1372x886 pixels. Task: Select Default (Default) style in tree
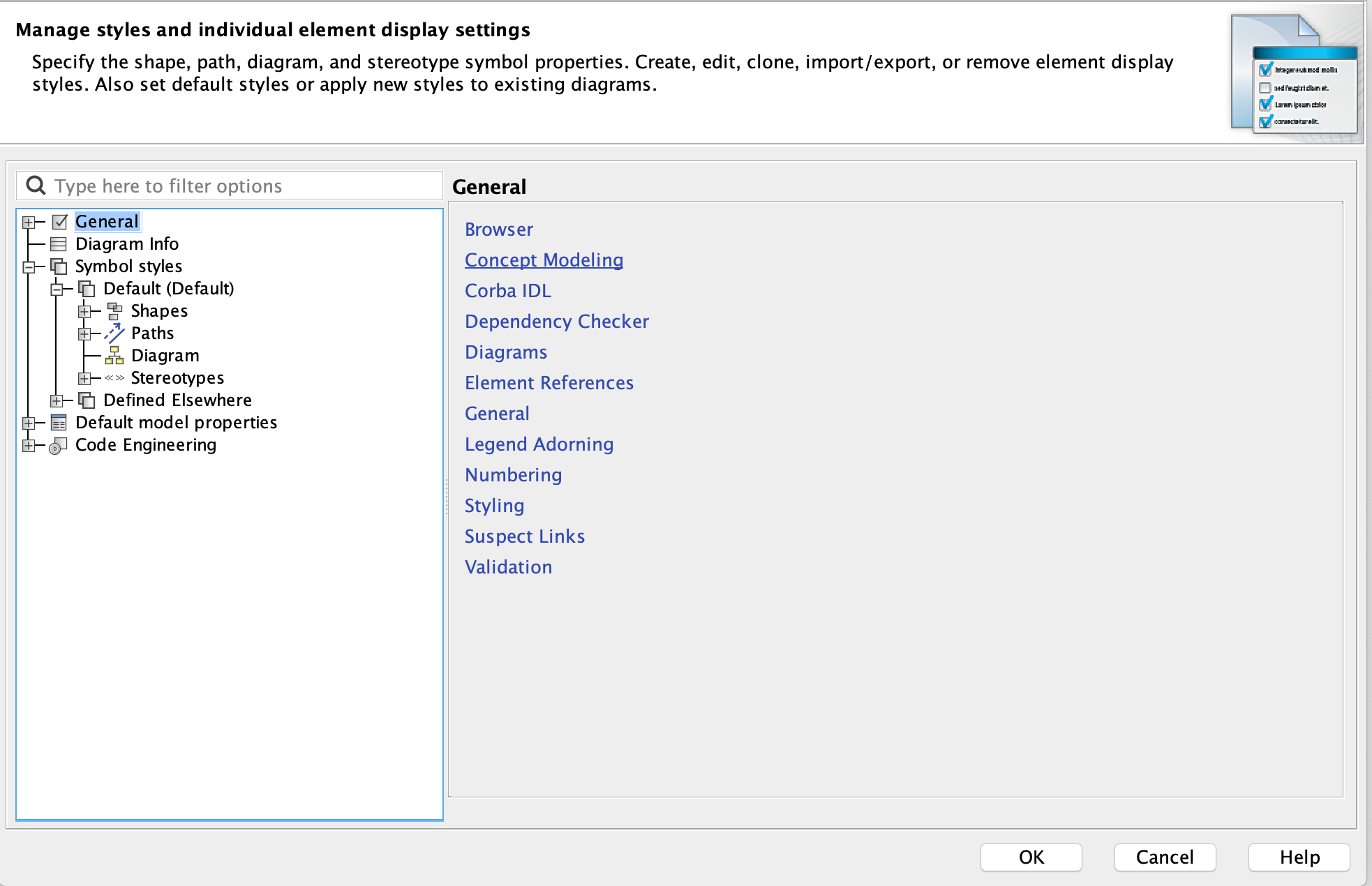pos(168,289)
